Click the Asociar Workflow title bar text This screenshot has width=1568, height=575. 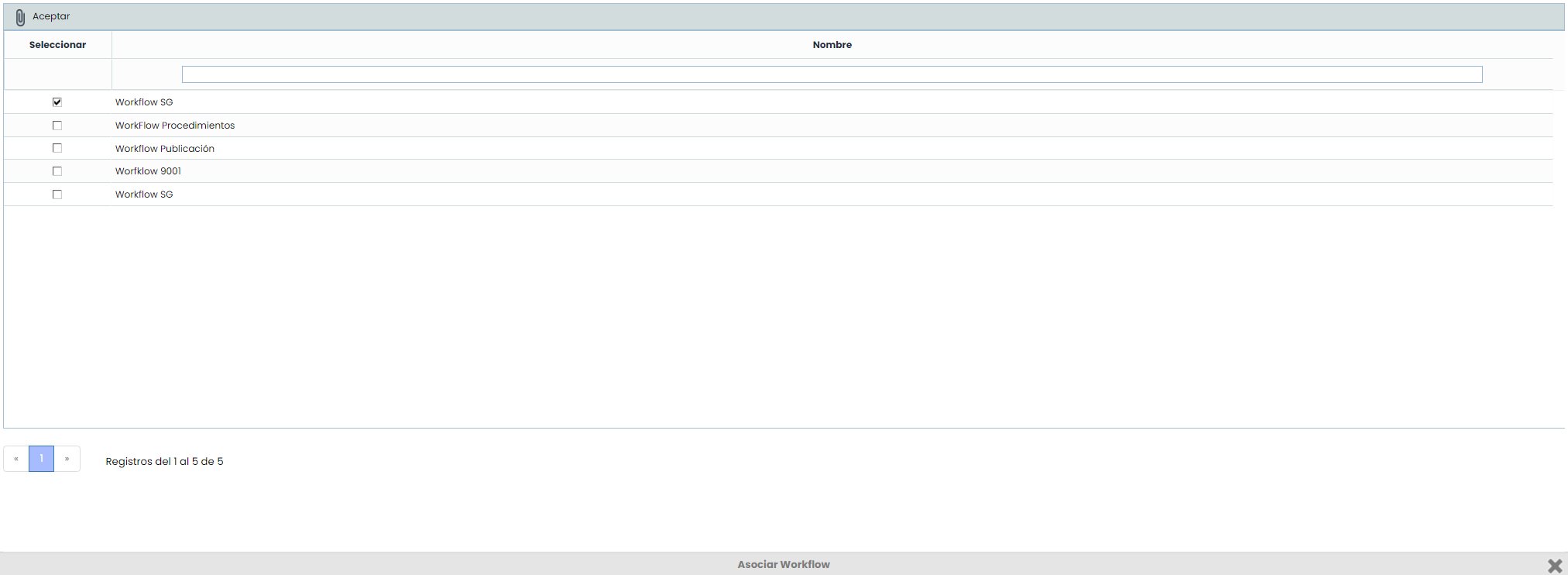783,564
